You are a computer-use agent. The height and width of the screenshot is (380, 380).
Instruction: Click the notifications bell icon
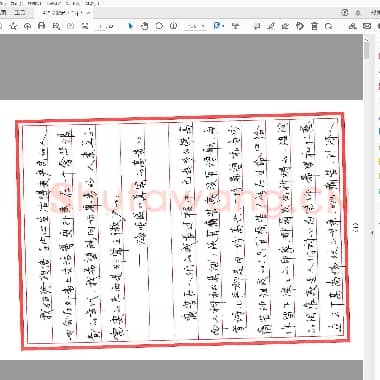point(358,13)
